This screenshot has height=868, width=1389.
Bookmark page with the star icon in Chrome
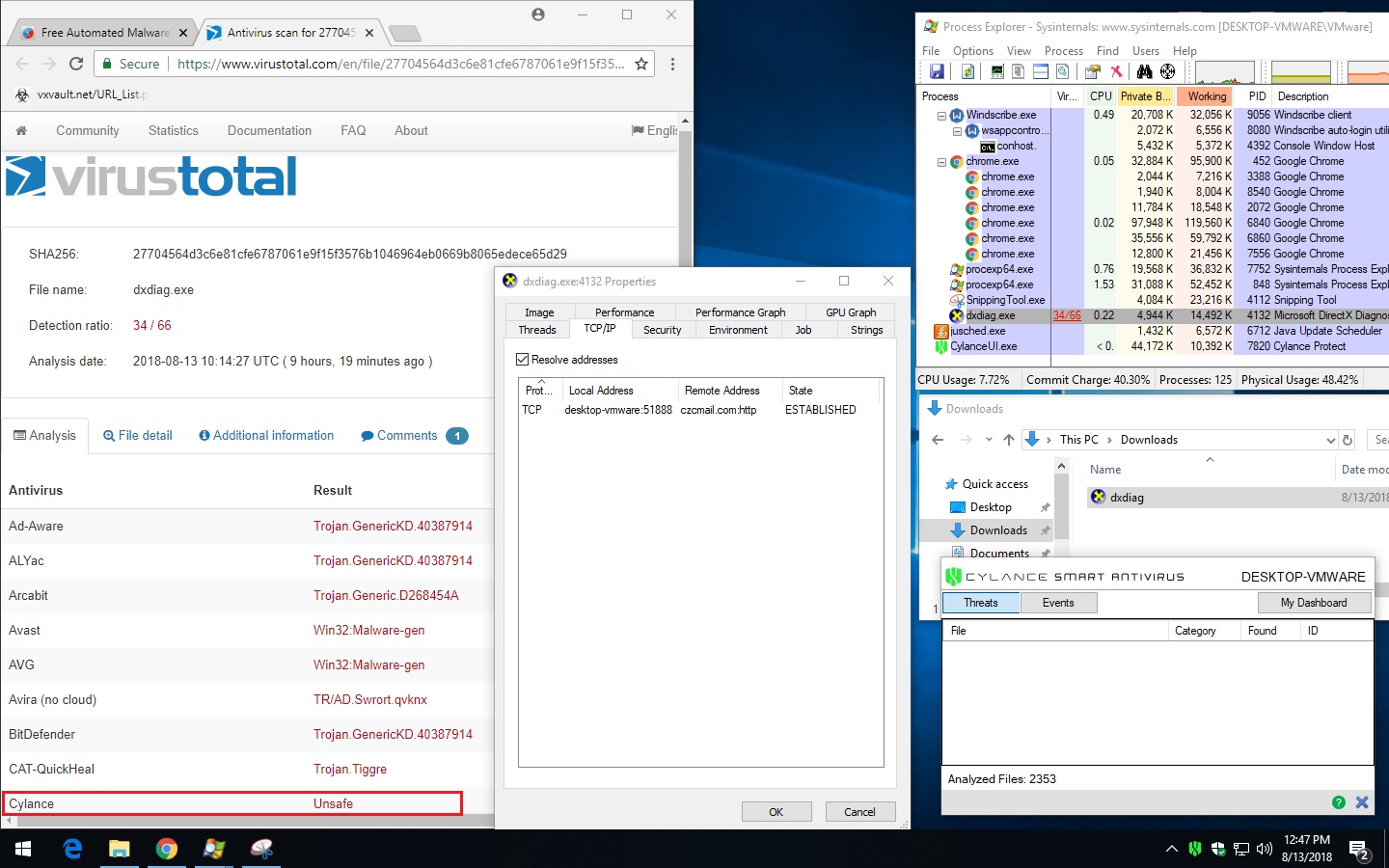640,64
